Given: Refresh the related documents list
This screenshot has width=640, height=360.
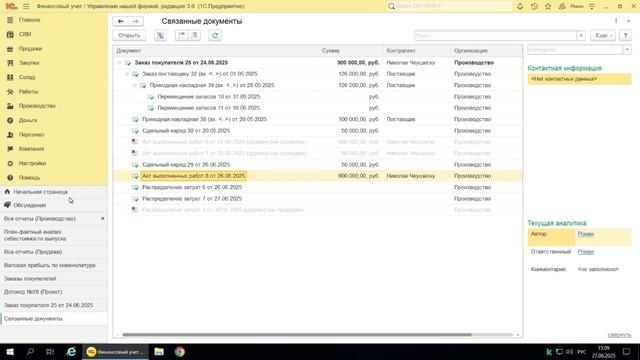Looking at the screenshot, I should click(x=215, y=36).
